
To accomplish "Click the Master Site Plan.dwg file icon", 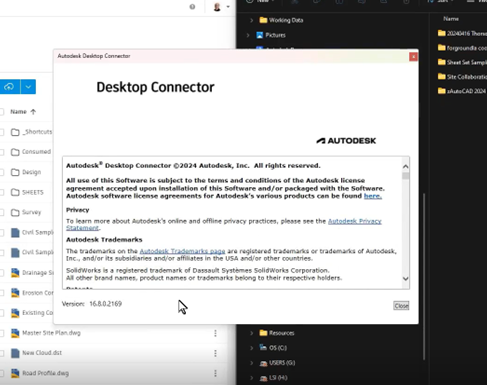I will (x=15, y=333).
